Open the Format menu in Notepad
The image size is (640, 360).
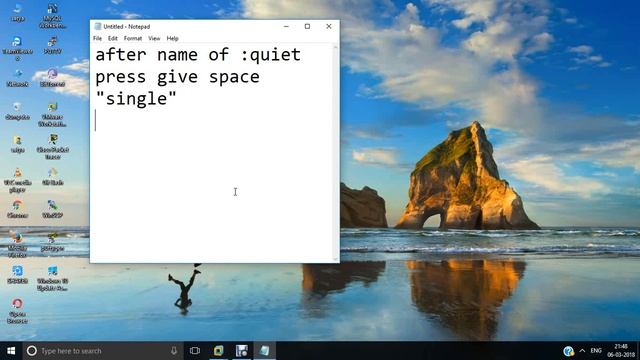tap(133, 38)
